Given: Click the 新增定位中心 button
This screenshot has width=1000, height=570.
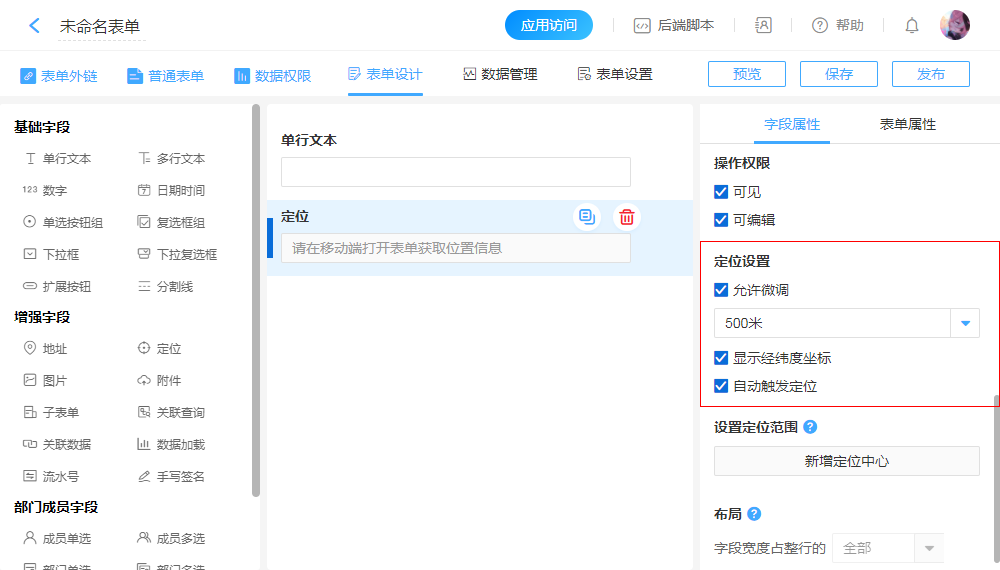Looking at the screenshot, I should point(846,461).
